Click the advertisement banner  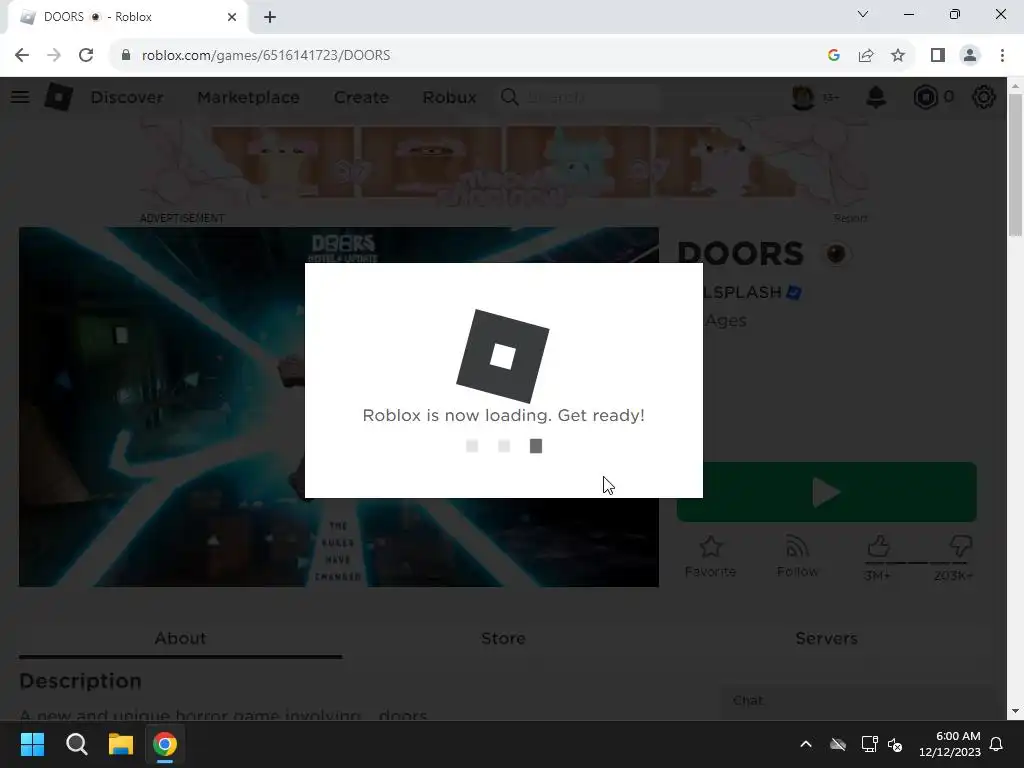click(x=504, y=162)
